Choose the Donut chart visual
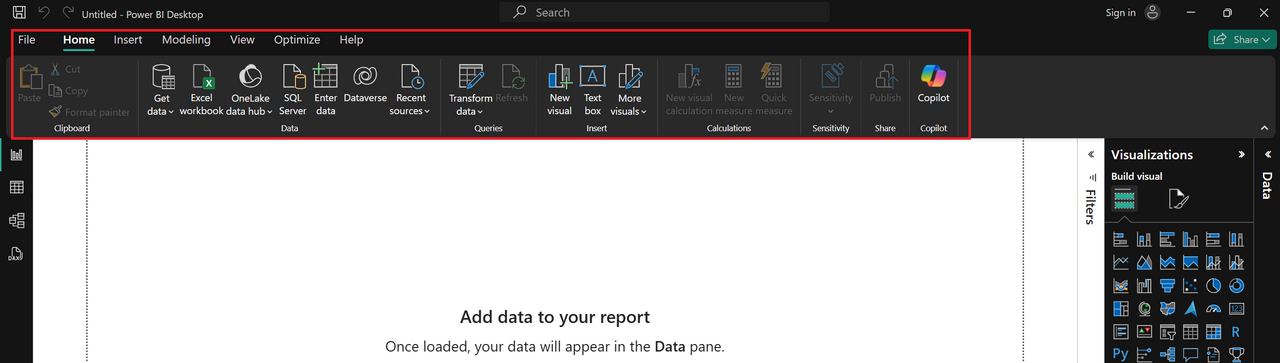 [x=1236, y=286]
